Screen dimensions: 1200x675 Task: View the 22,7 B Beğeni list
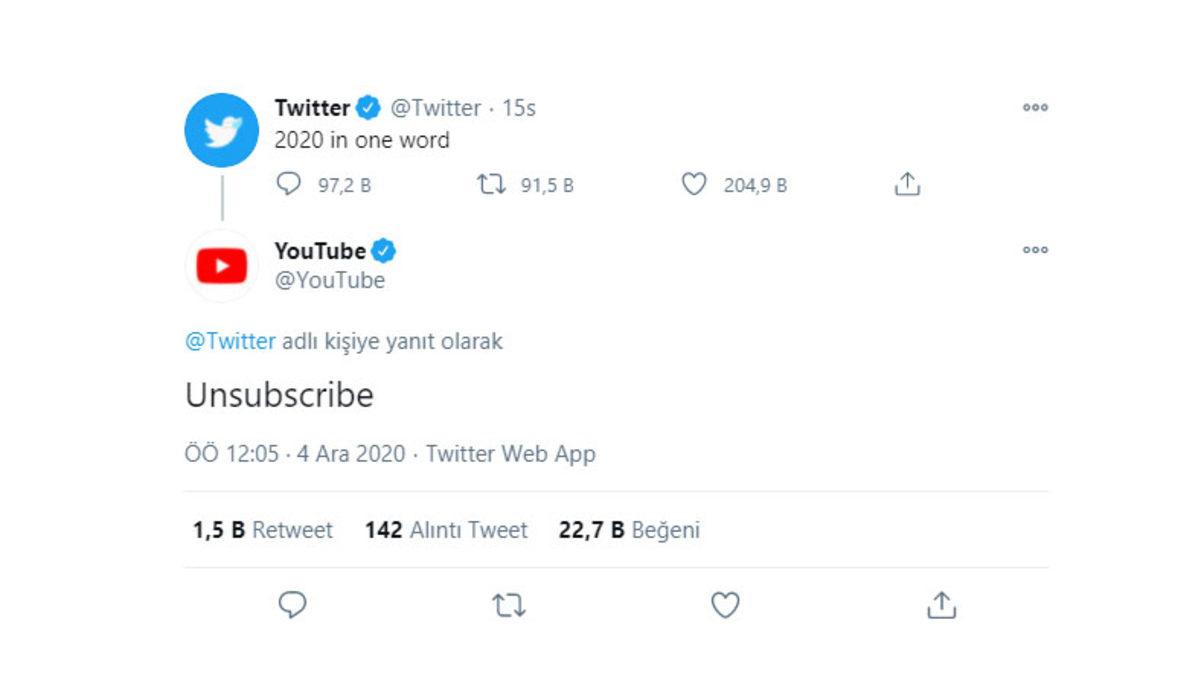(630, 530)
